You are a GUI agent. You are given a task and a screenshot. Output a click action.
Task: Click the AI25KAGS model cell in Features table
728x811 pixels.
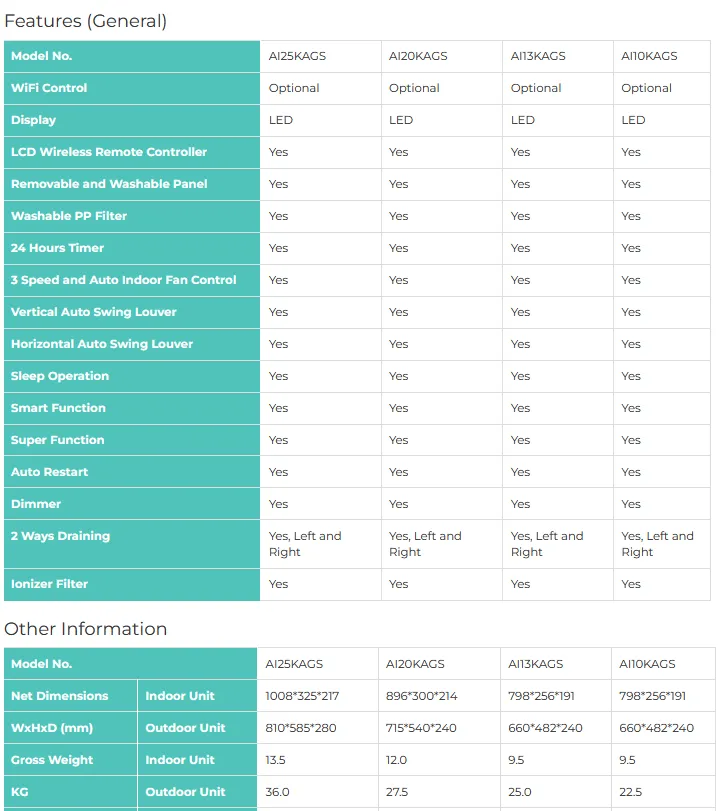coord(297,56)
